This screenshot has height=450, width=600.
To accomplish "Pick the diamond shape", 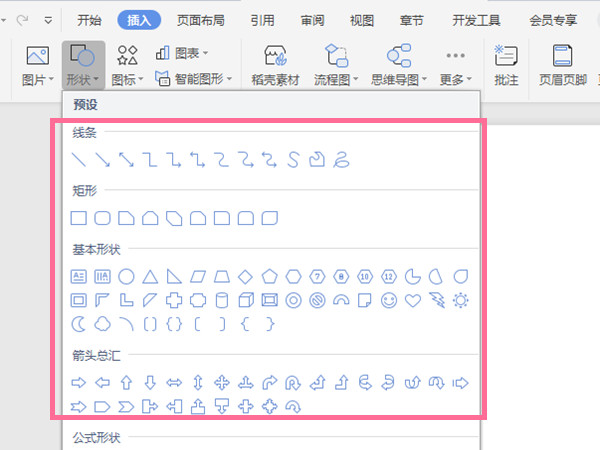I will click(245, 276).
